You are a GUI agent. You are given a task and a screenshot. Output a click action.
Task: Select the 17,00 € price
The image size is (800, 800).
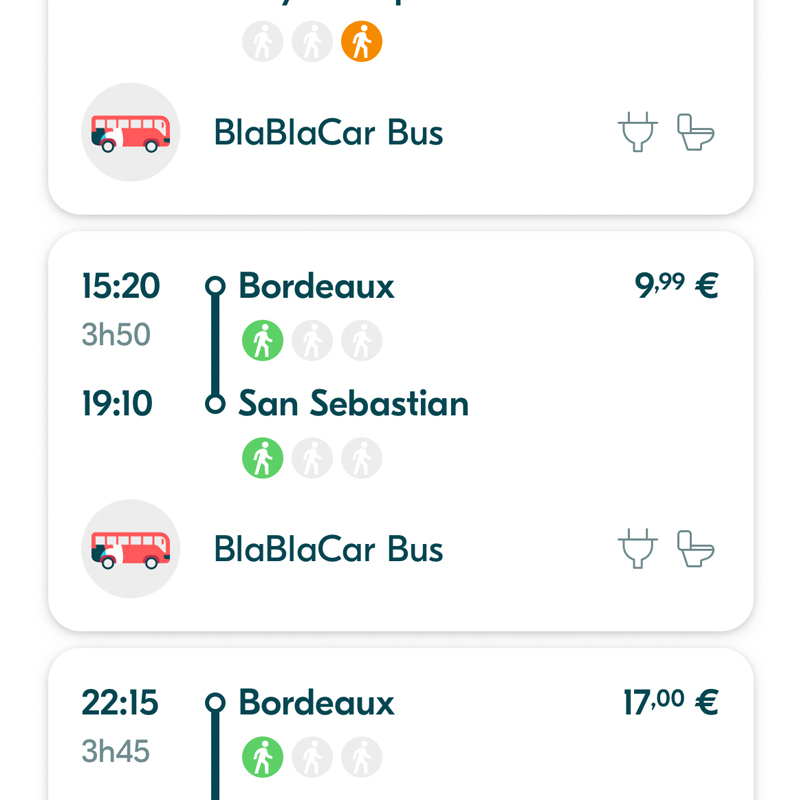click(670, 702)
